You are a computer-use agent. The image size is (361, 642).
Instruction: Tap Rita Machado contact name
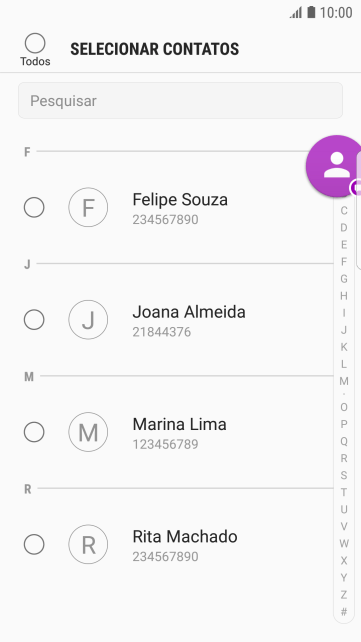[x=185, y=537]
